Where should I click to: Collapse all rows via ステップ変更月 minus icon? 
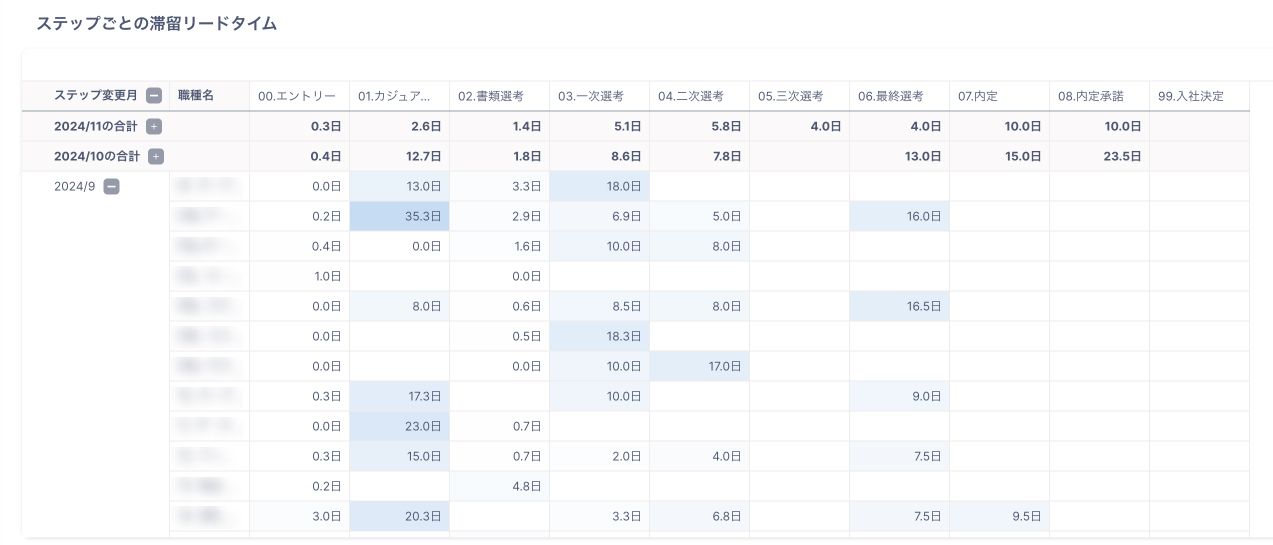[x=154, y=96]
